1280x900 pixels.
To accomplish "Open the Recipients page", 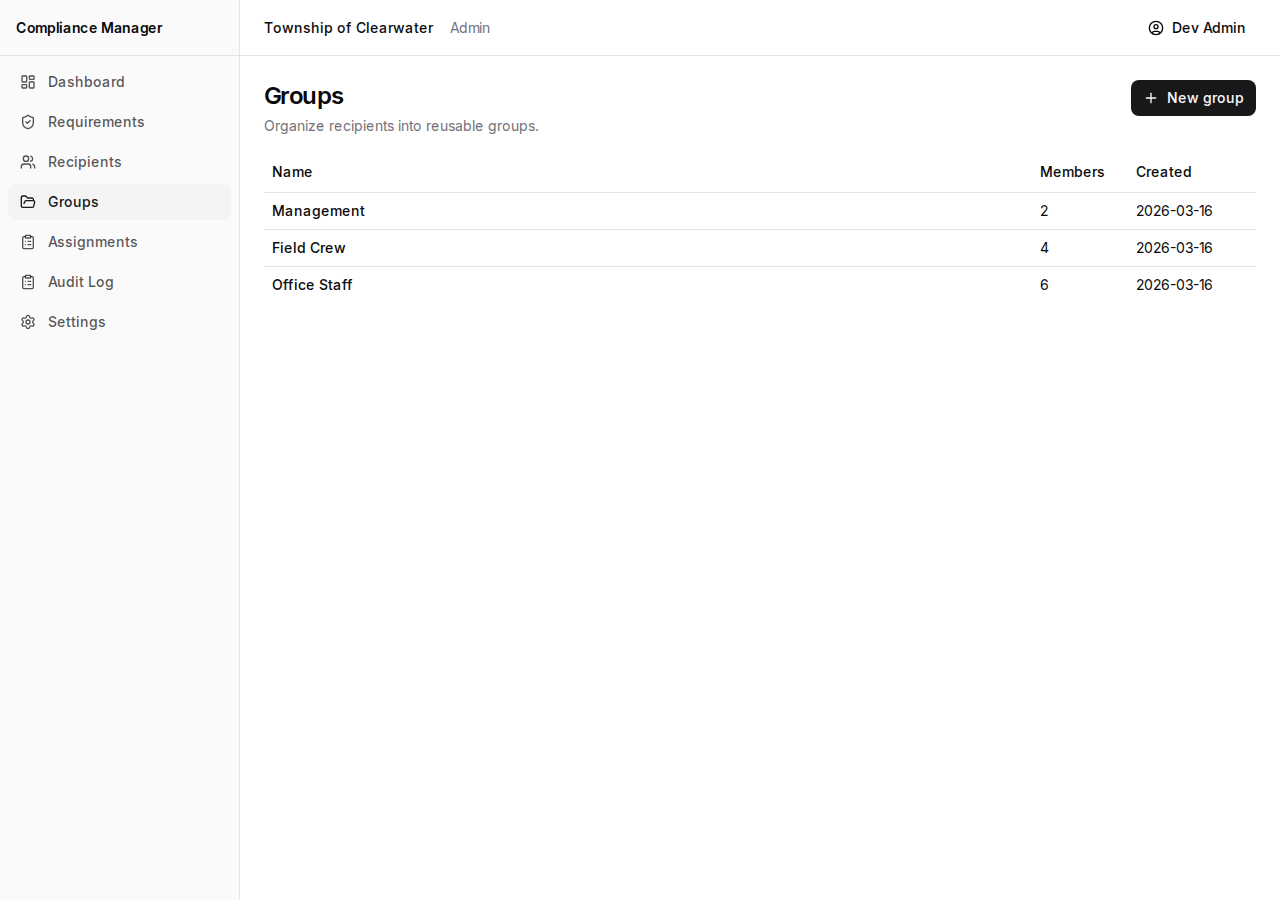I will coord(119,162).
